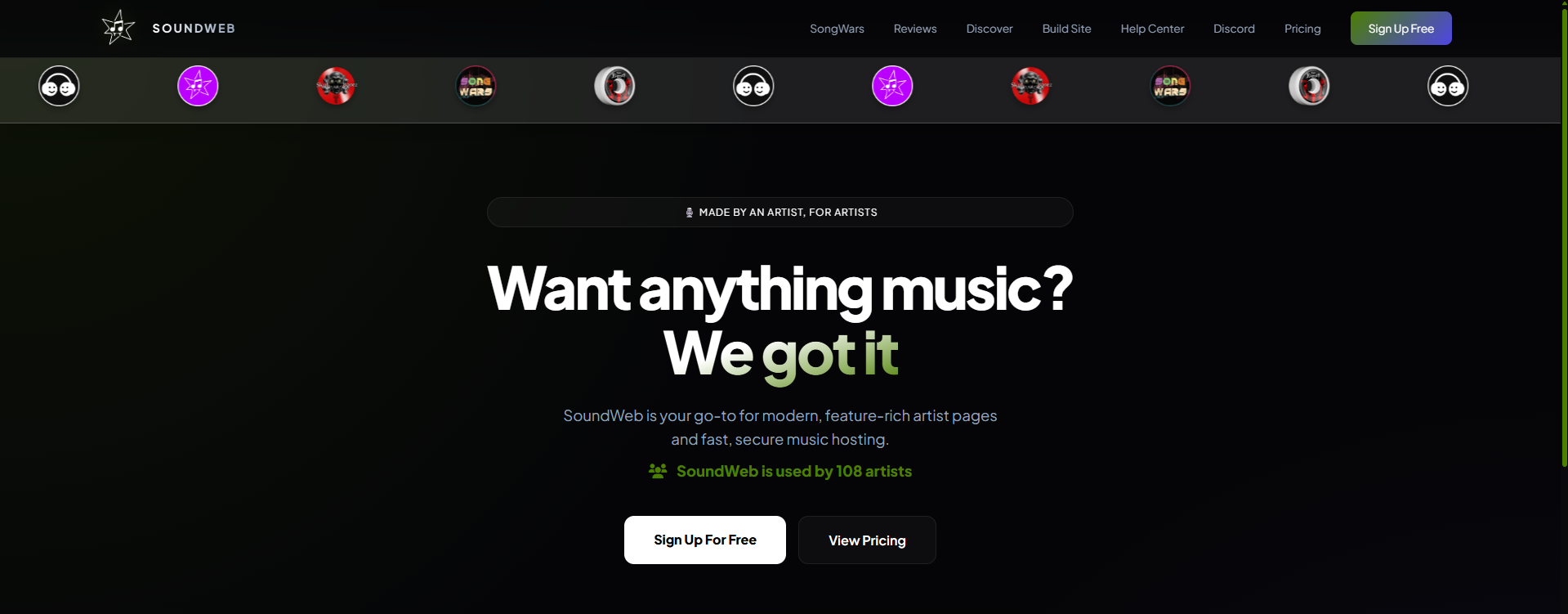The height and width of the screenshot is (614, 1568).
Task: Open the SongWars nav link
Action: coord(837,29)
